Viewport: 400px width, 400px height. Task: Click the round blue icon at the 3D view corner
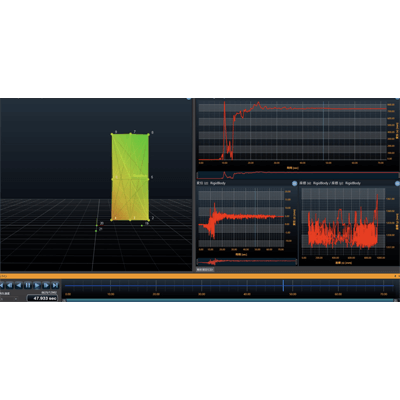[x=189, y=99]
